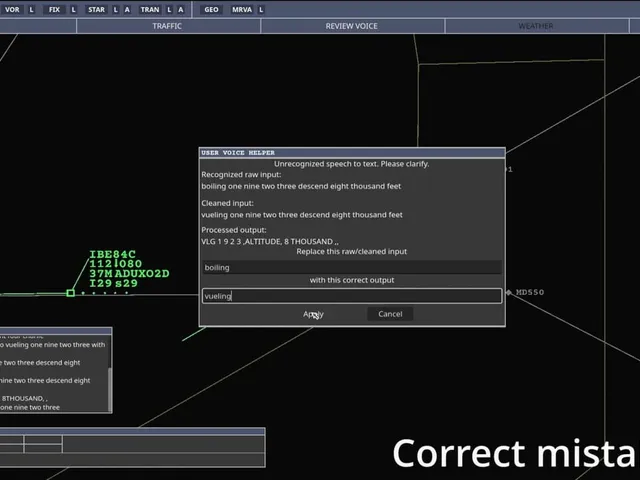Click log line '8THOUSAND, ,'
This screenshot has width=640, height=480.
24,398
